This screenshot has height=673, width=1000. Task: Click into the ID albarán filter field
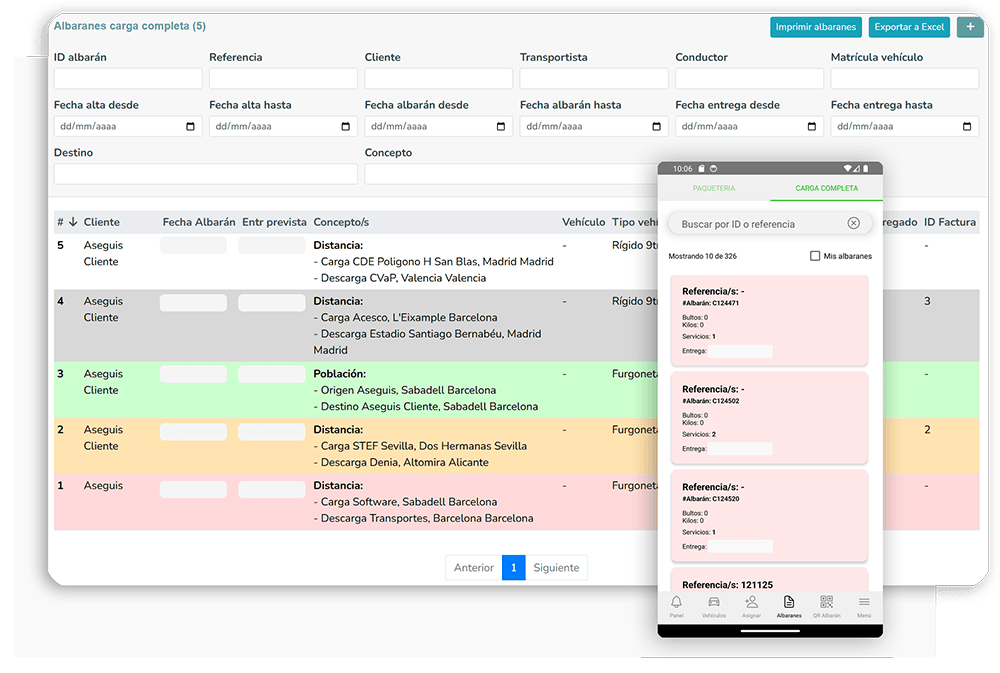(128, 78)
